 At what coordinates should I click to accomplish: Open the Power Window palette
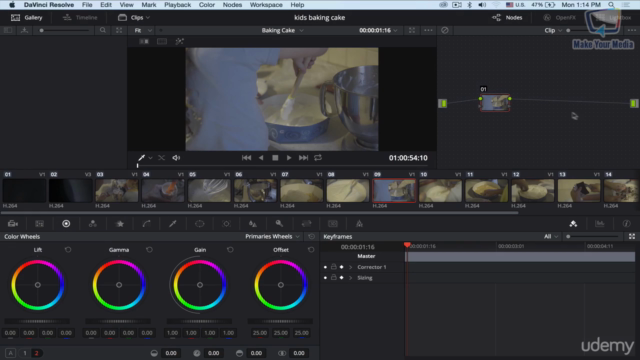(x=200, y=224)
